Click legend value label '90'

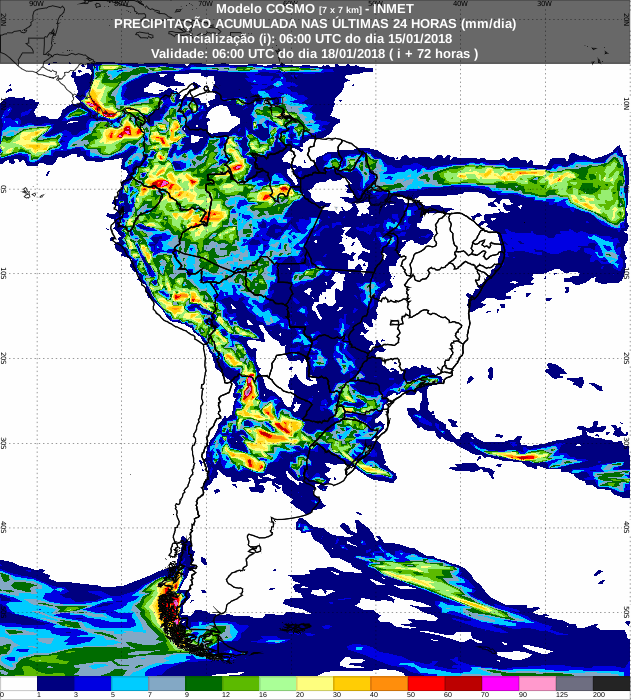click(x=522, y=695)
